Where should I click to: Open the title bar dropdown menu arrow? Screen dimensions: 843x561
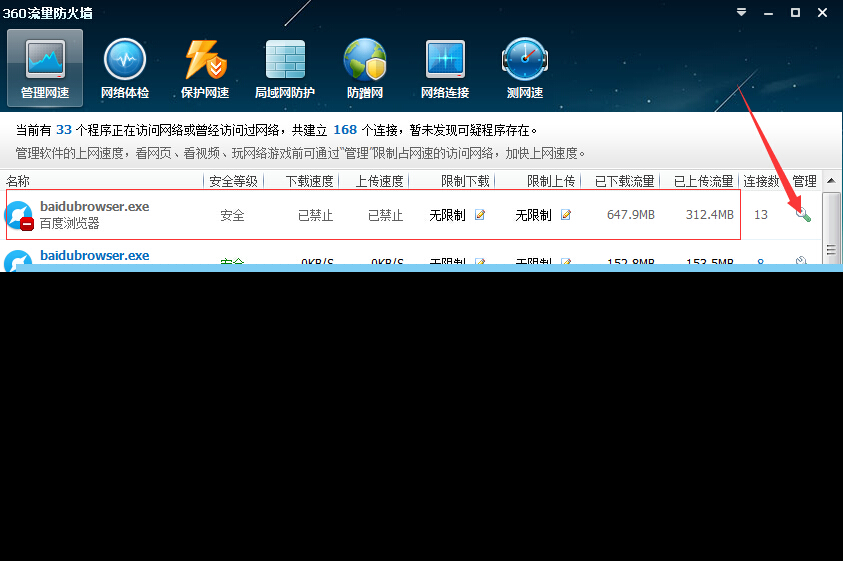pyautogui.click(x=741, y=12)
